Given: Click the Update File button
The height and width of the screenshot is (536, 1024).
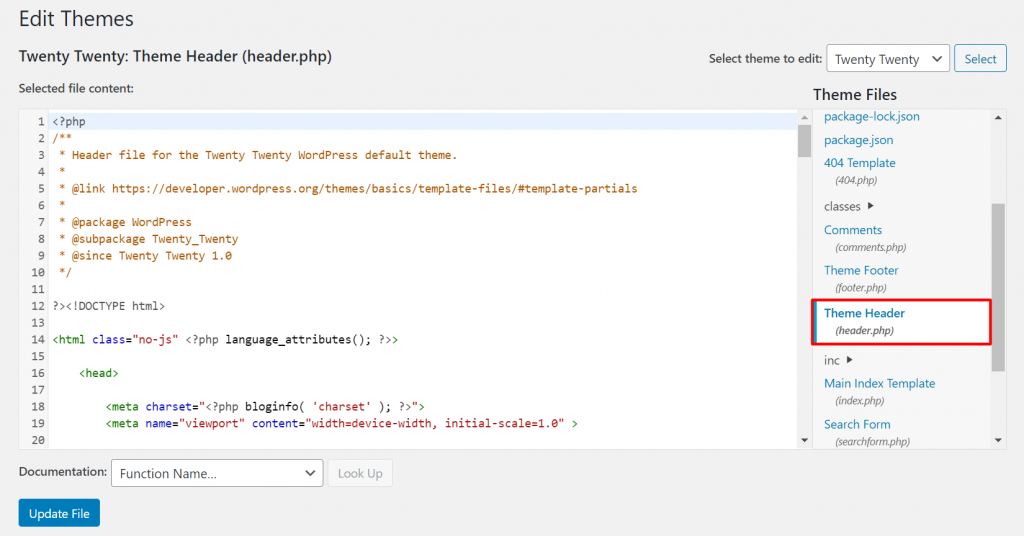Looking at the screenshot, I should coord(59,513).
